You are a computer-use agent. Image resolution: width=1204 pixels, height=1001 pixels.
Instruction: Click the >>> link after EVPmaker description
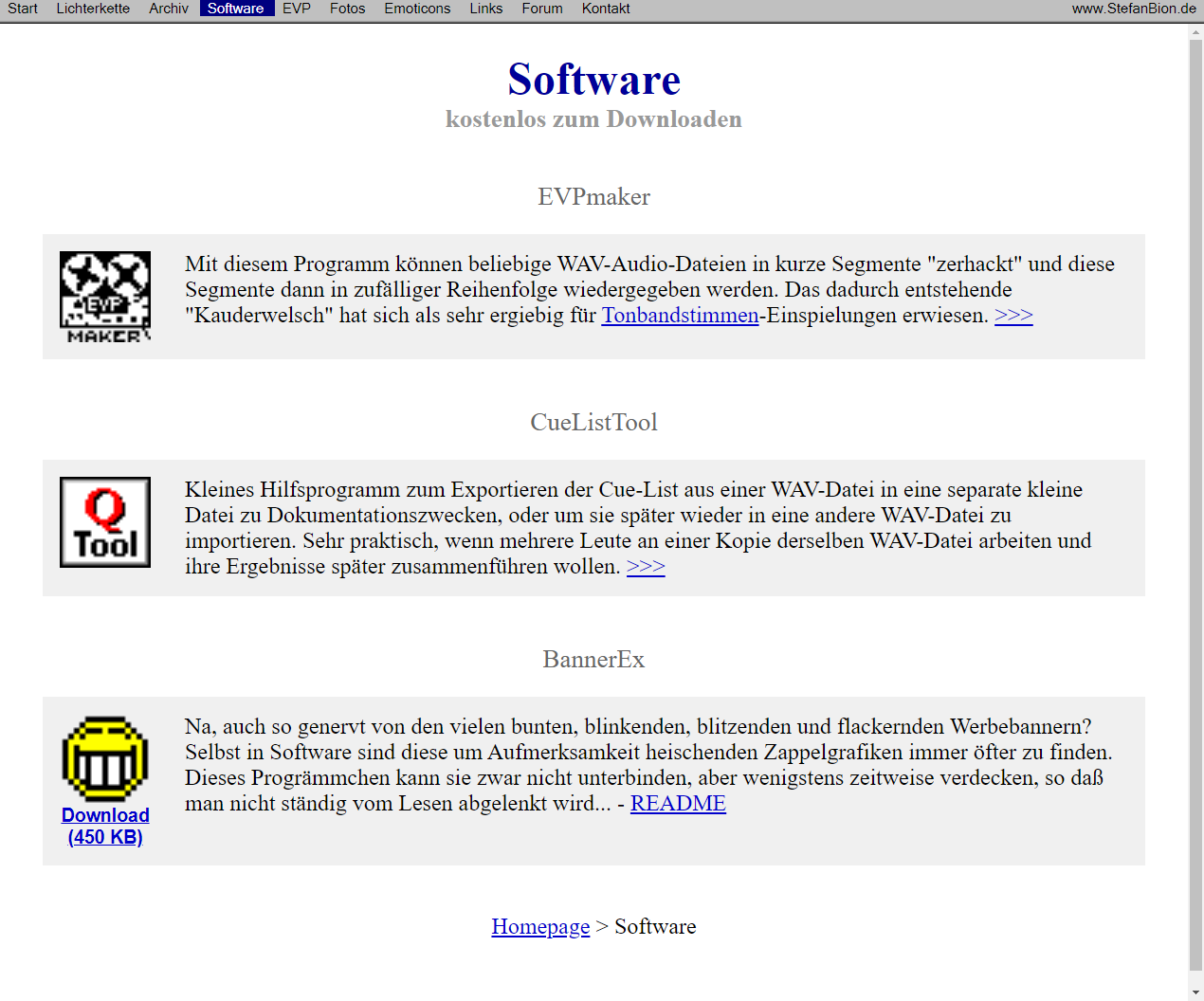pyautogui.click(x=1013, y=316)
